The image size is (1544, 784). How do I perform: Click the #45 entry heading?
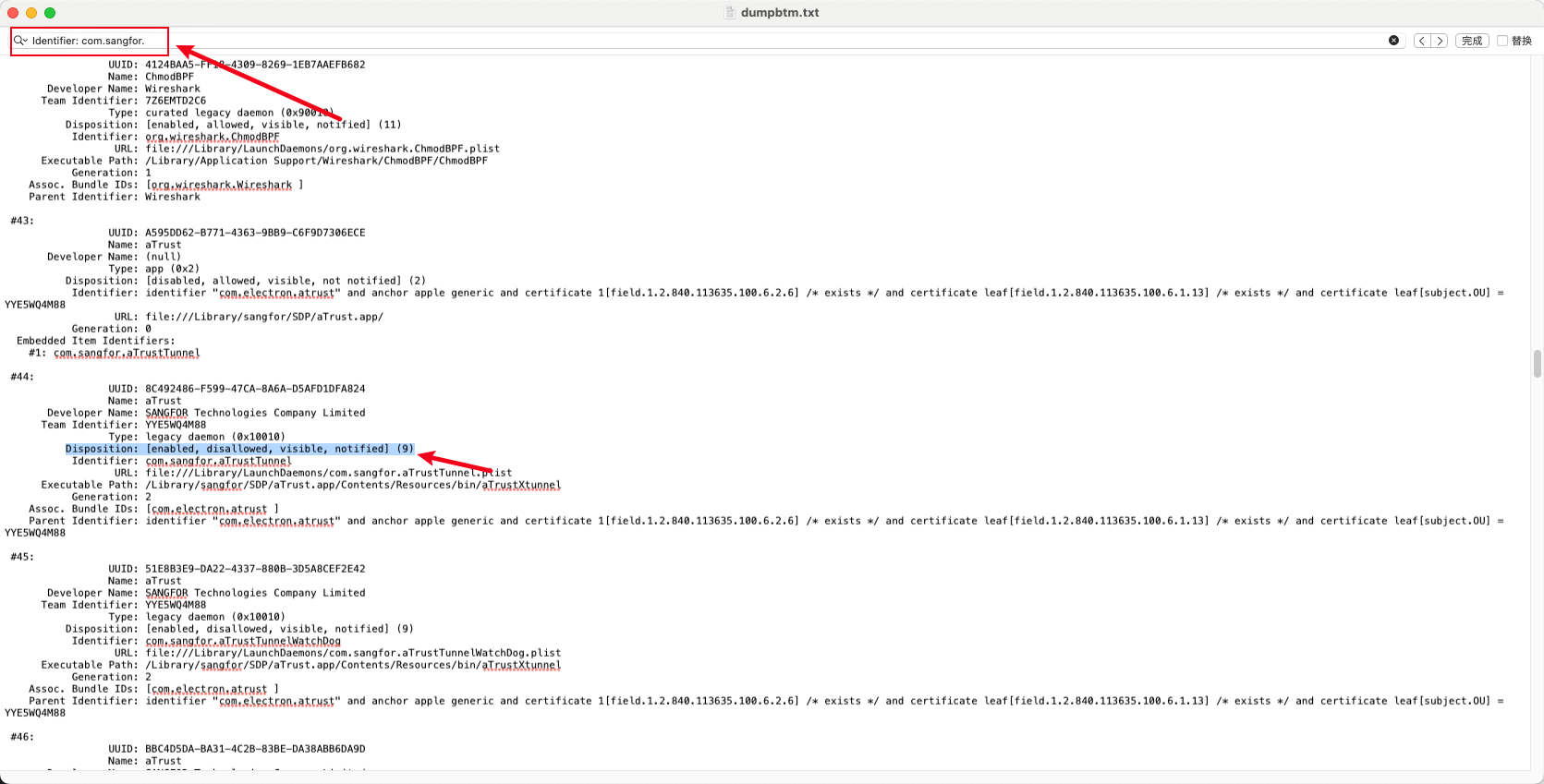pos(22,557)
